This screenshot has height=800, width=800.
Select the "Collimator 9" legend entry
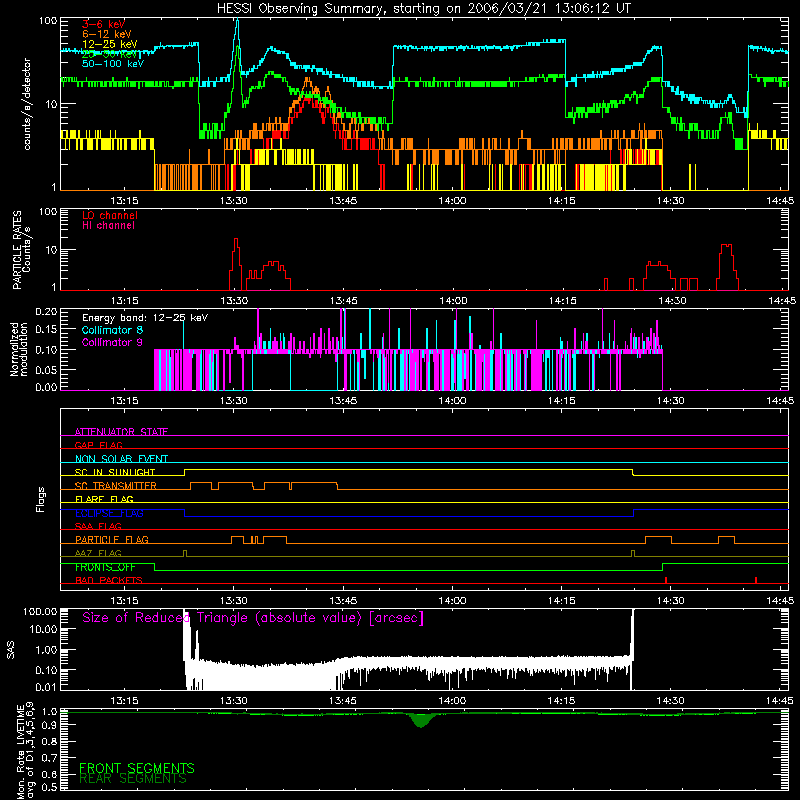pyautogui.click(x=112, y=342)
